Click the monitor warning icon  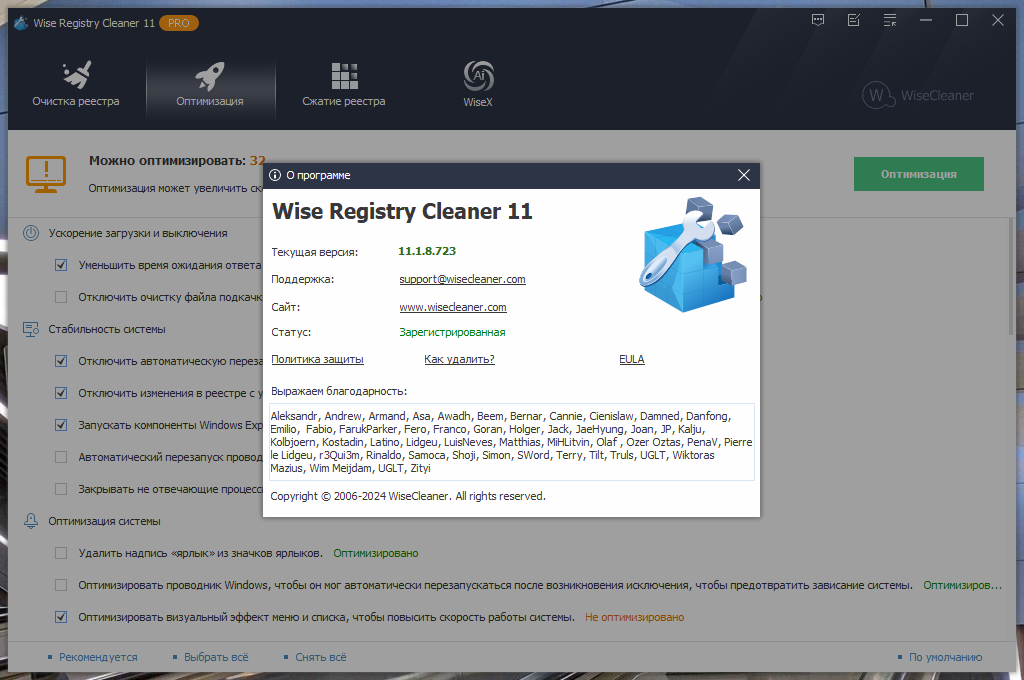tap(46, 174)
